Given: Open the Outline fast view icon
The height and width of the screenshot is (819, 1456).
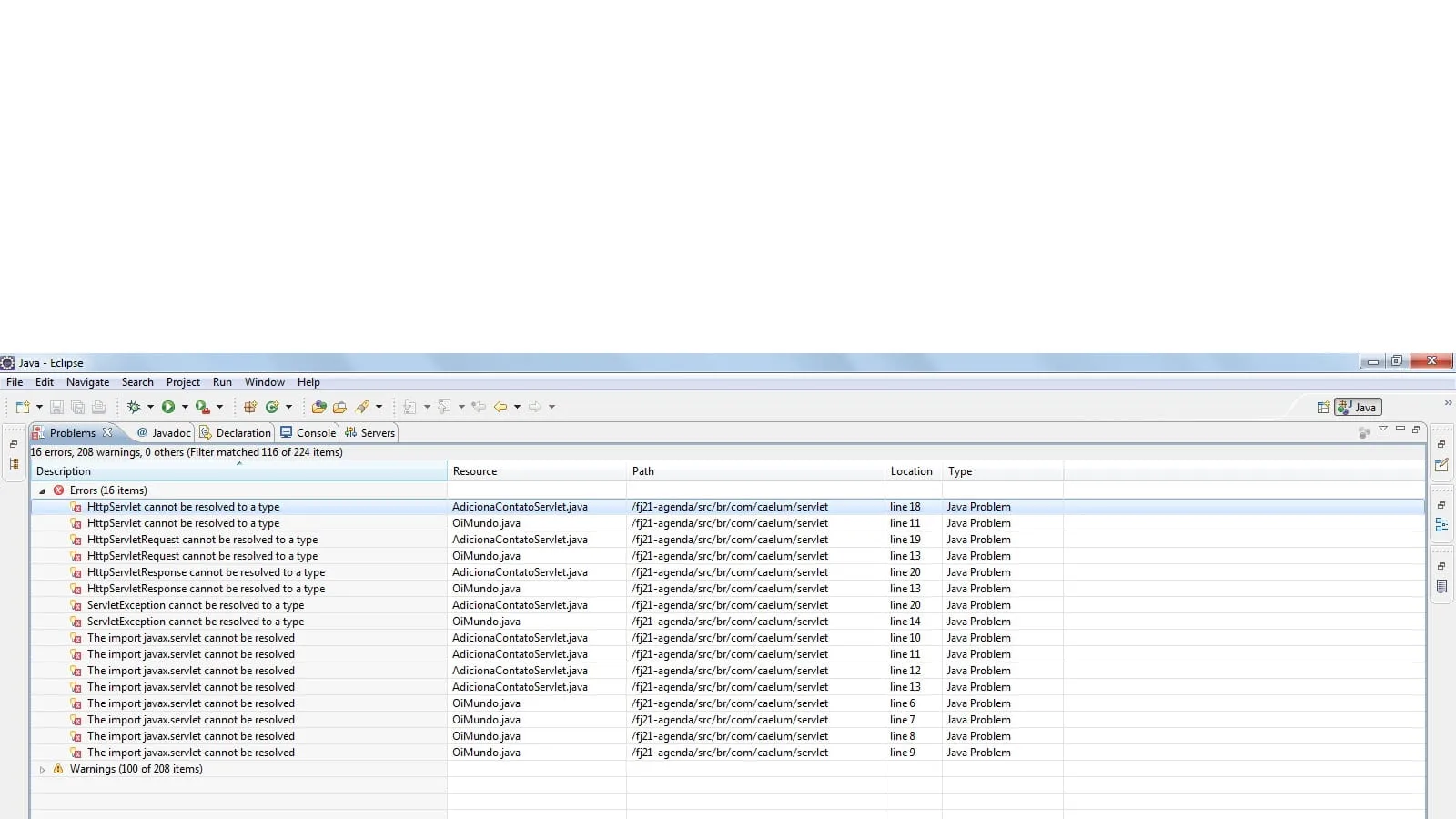Looking at the screenshot, I should coord(1441,525).
